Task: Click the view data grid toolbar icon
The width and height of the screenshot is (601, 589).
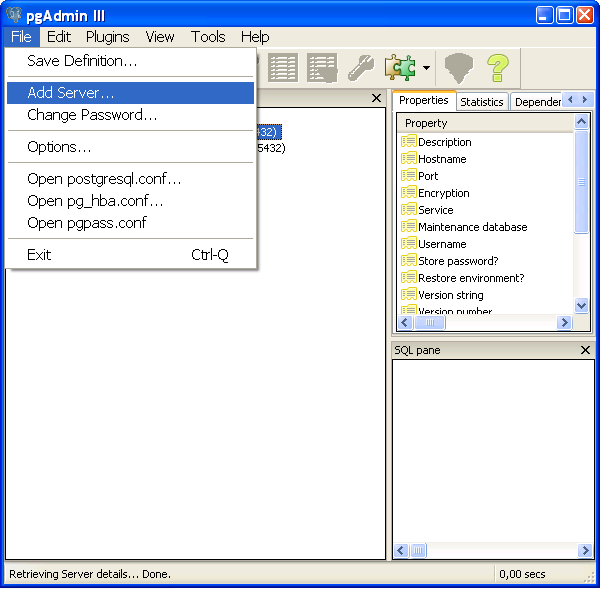Action: (x=283, y=68)
